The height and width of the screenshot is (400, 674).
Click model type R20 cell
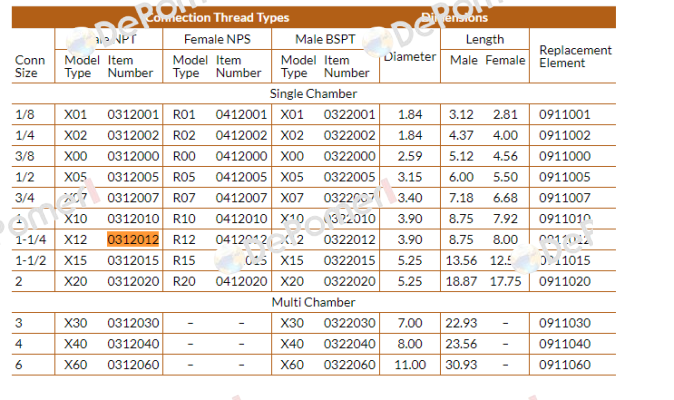(184, 281)
